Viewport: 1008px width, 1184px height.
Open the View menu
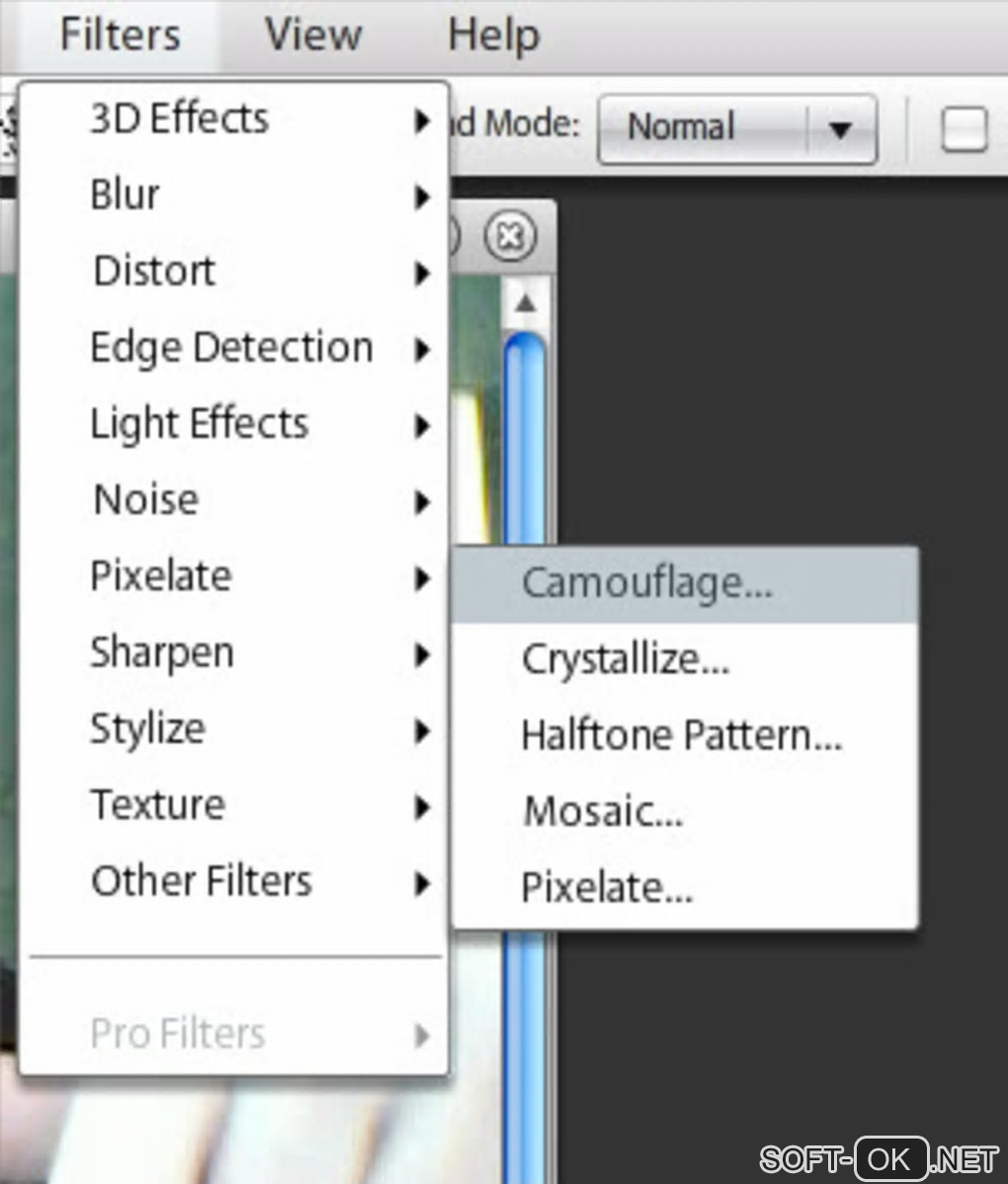(x=313, y=36)
